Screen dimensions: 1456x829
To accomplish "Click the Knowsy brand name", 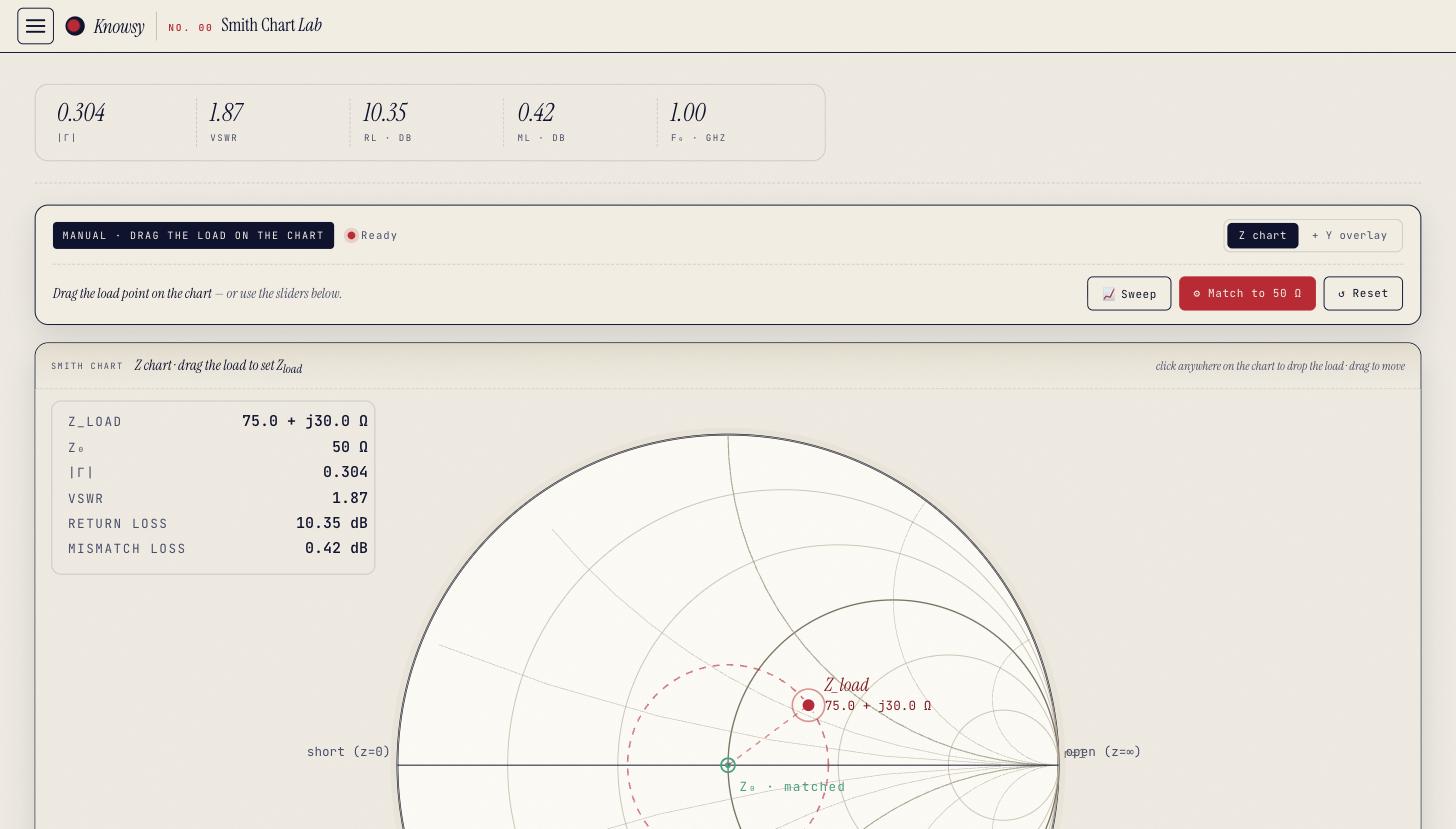I will 119,27.
